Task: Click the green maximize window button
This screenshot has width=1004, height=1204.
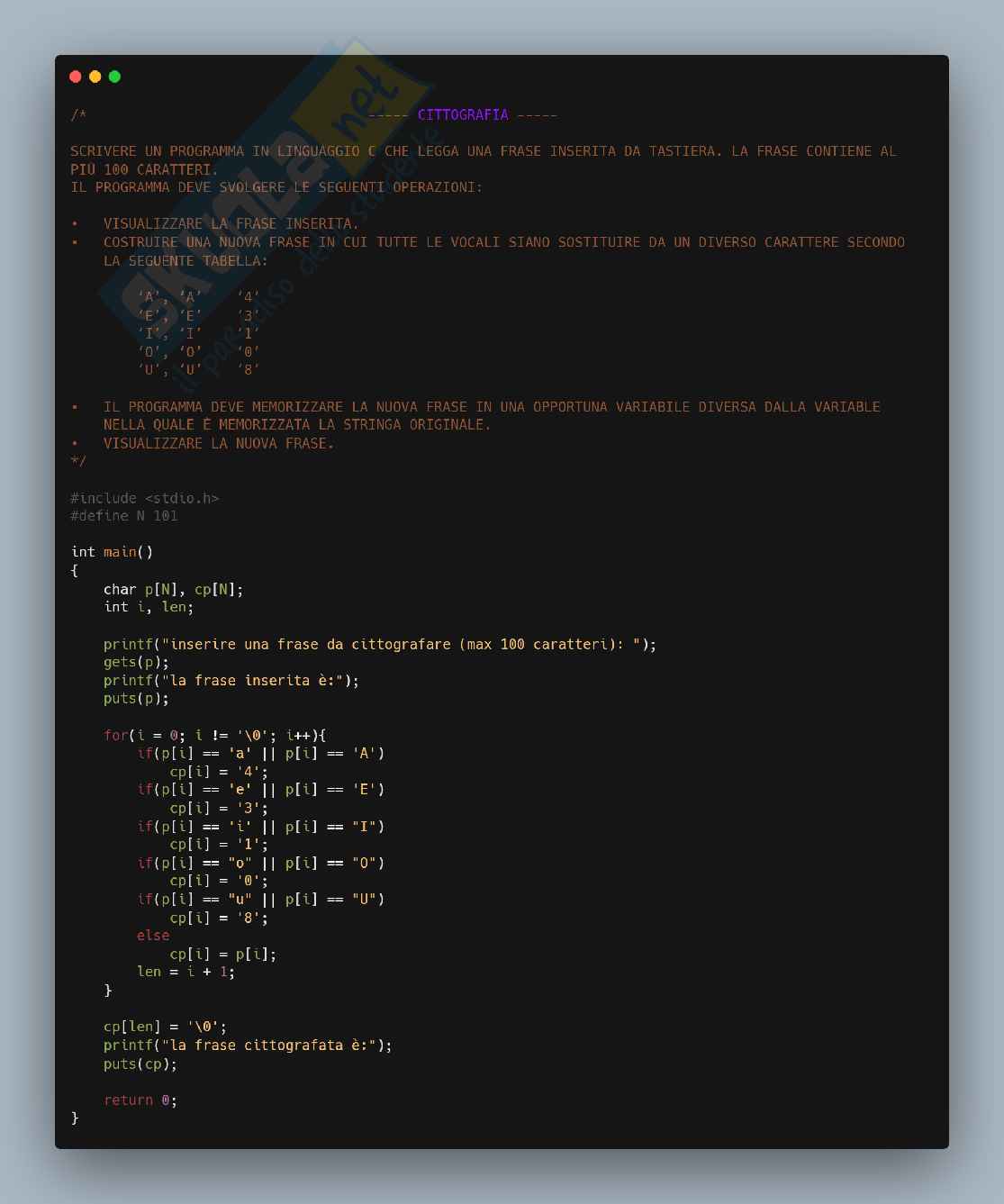Action: tap(114, 77)
